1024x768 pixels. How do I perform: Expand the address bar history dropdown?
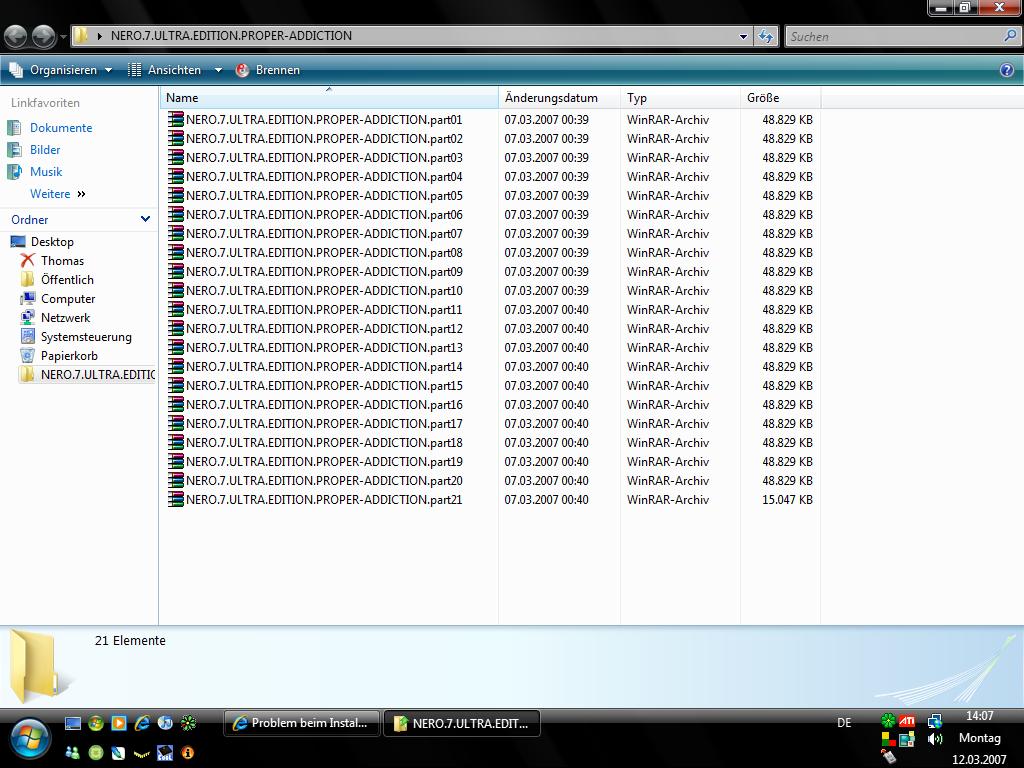pyautogui.click(x=743, y=37)
